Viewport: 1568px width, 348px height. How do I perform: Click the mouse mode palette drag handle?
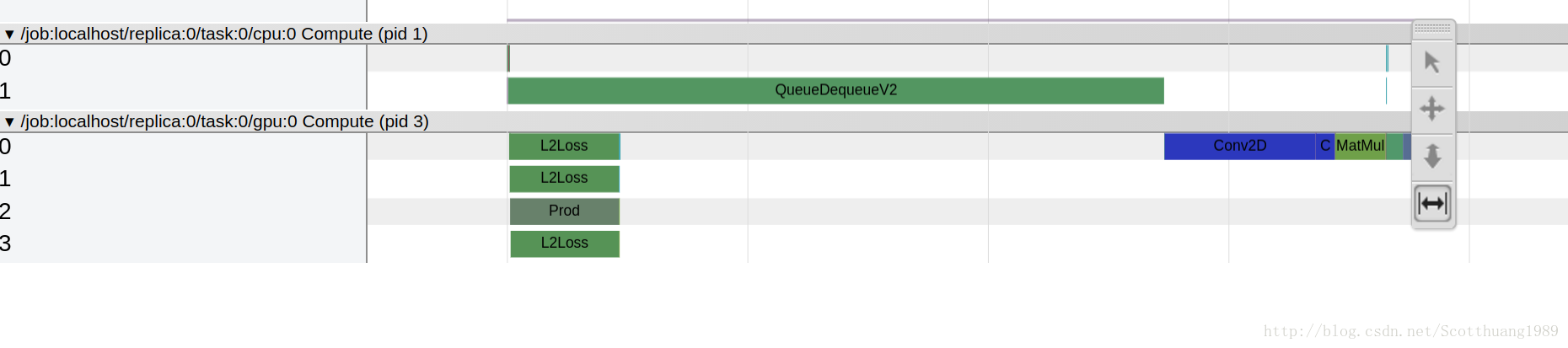[1432, 28]
